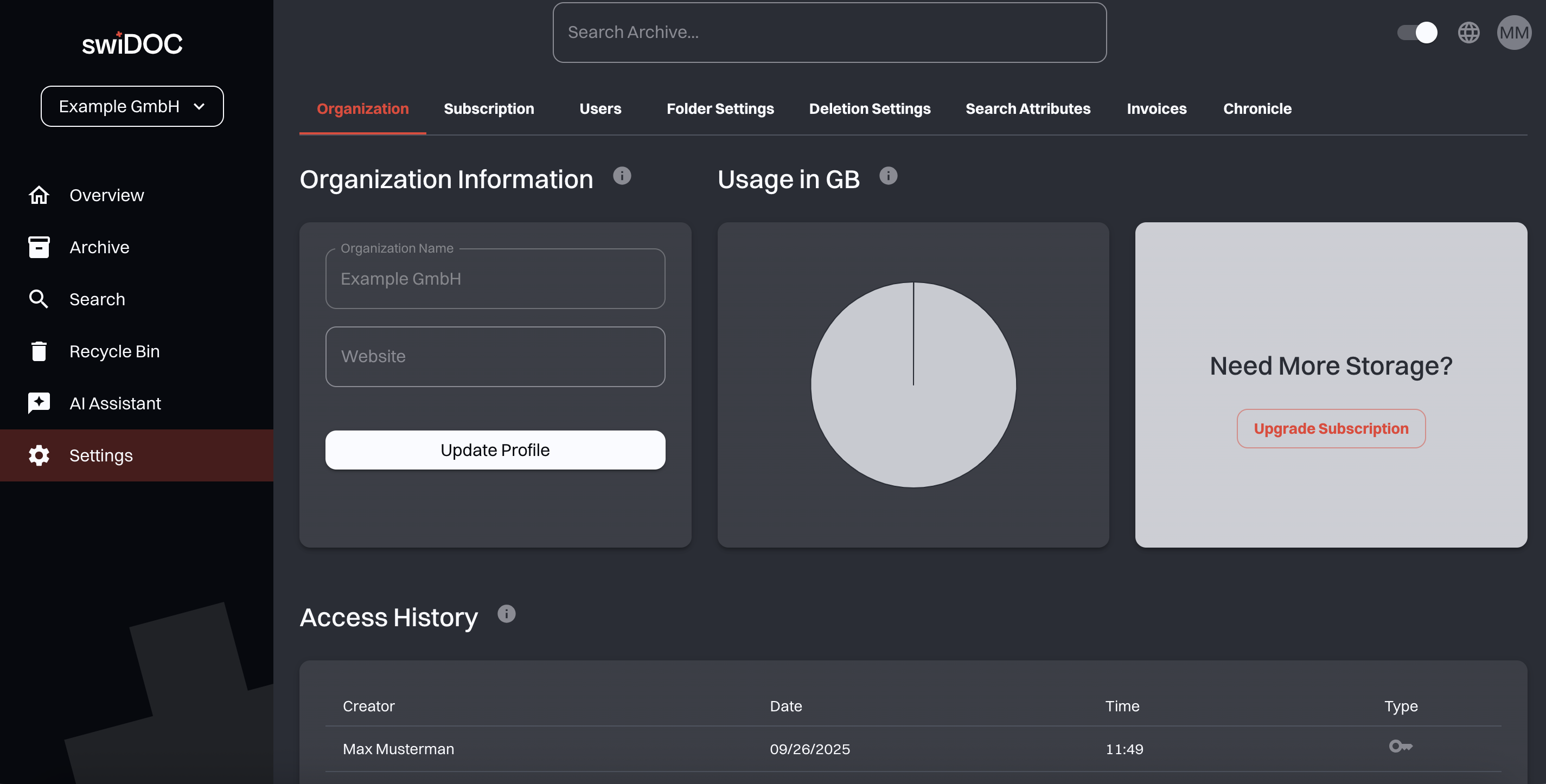Click the Archive icon in sidebar

click(39, 247)
